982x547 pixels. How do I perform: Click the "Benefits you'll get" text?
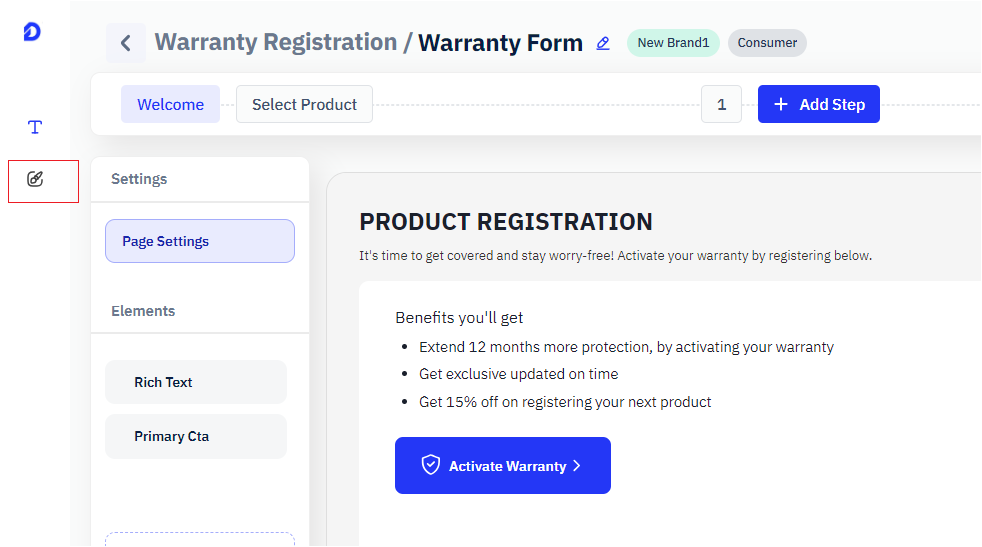(x=459, y=318)
